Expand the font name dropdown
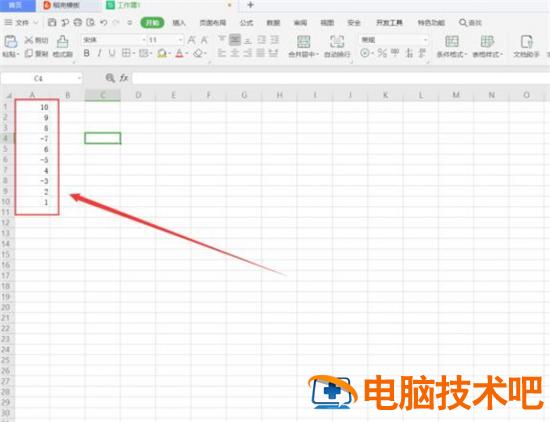This screenshot has height=422, width=550. 143,40
